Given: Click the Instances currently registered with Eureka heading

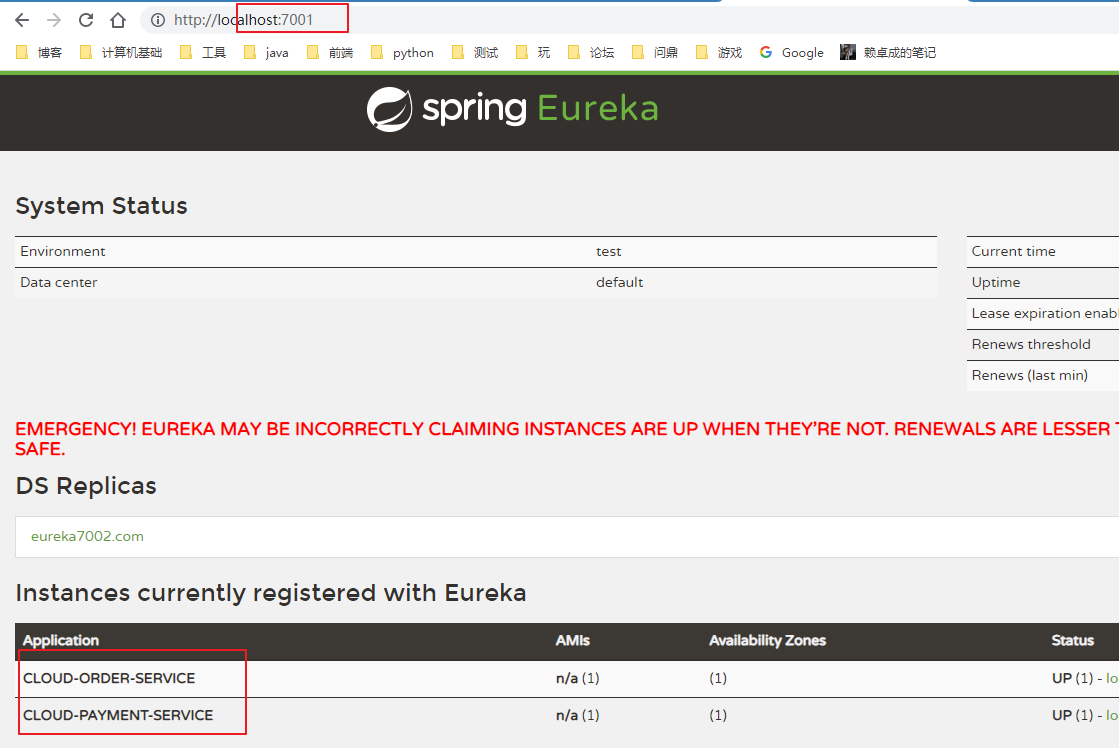Looking at the screenshot, I should [270, 593].
